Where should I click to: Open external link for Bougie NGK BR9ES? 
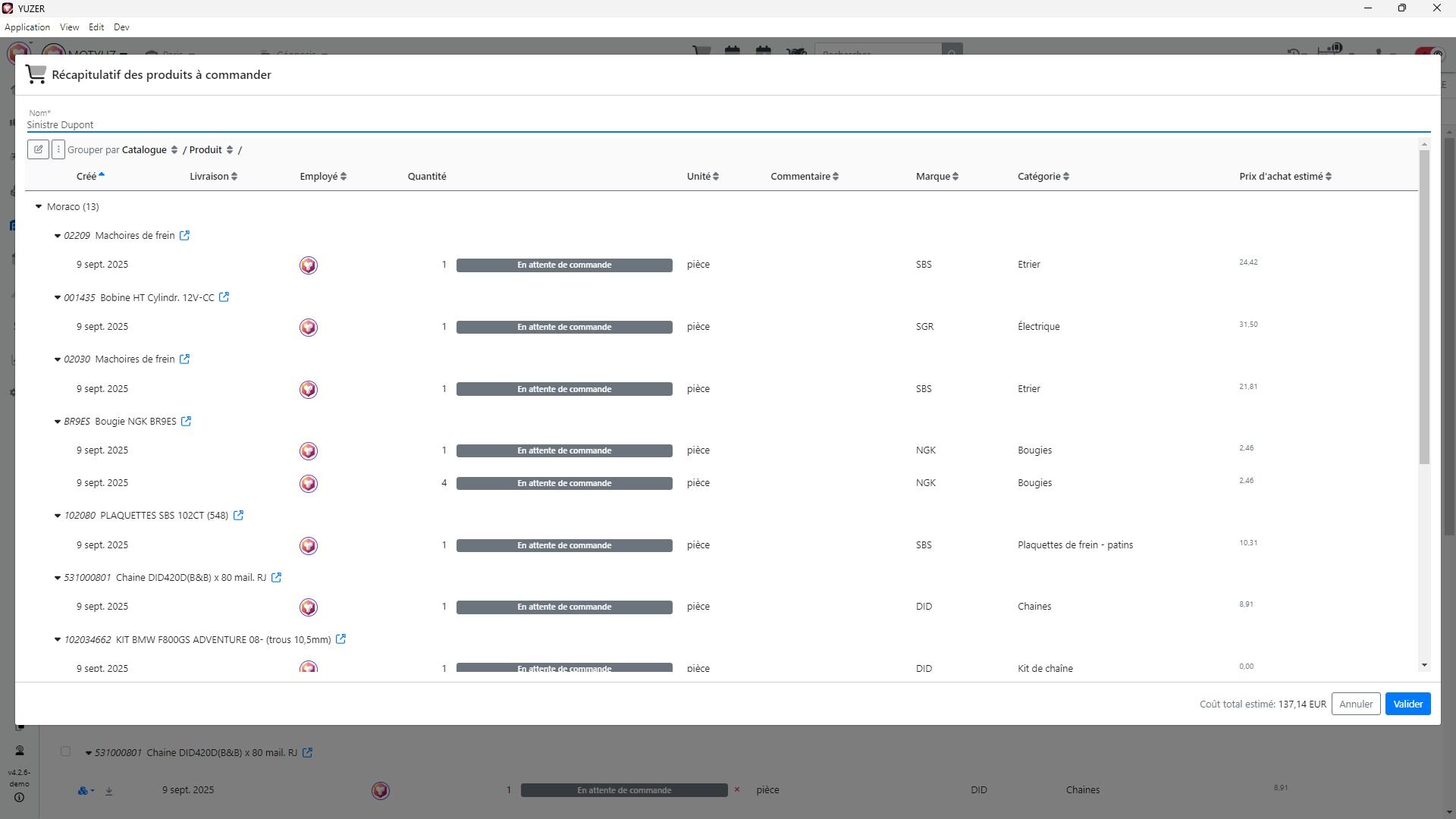186,422
